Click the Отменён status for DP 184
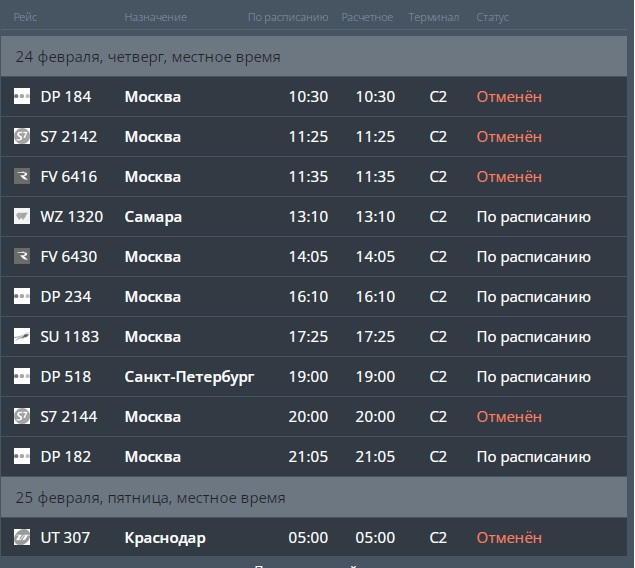Image resolution: width=635 pixels, height=568 pixels. point(509,97)
